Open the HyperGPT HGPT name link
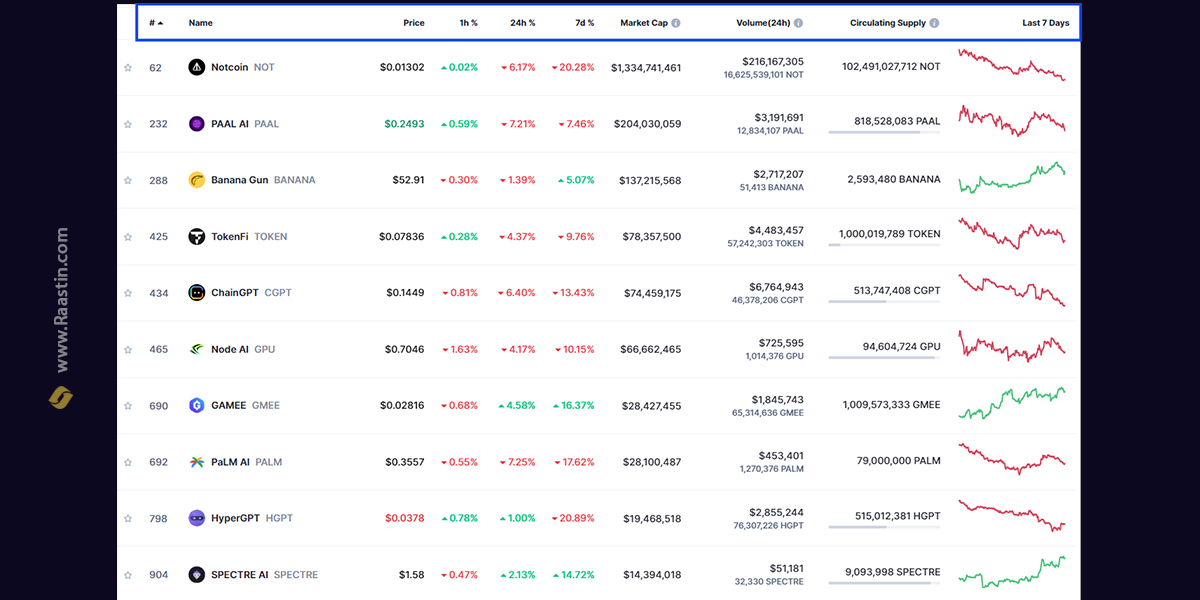 [252, 518]
